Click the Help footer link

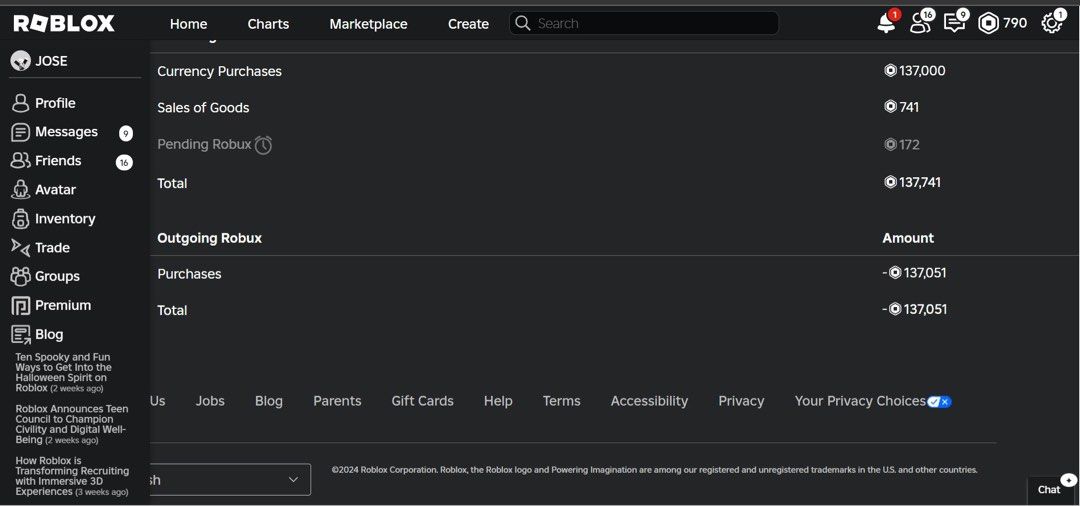[x=498, y=401]
